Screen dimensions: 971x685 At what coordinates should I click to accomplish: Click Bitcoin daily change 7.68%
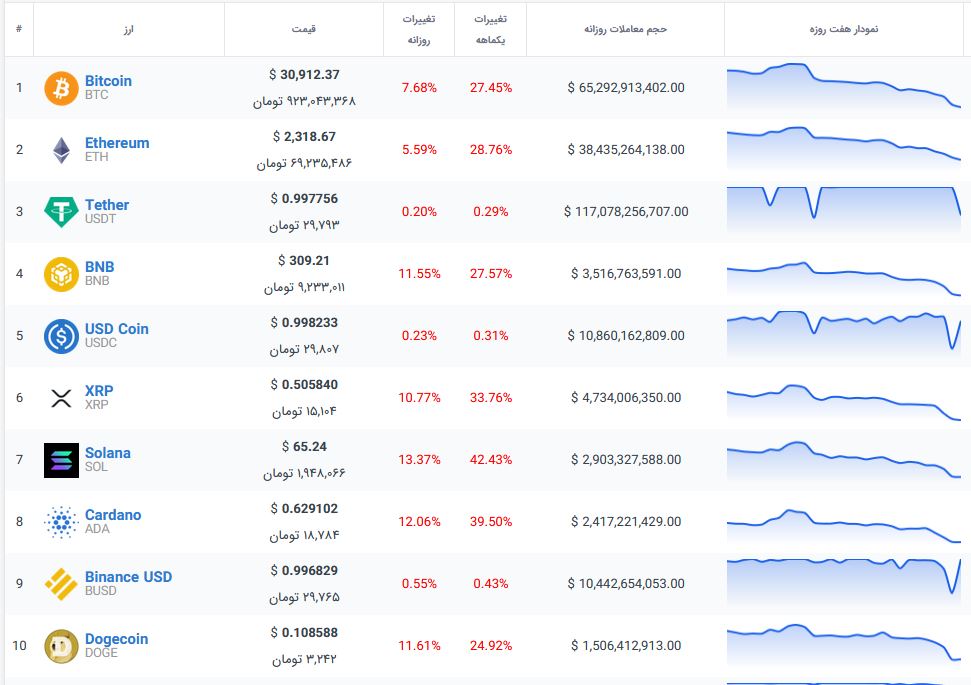click(419, 88)
